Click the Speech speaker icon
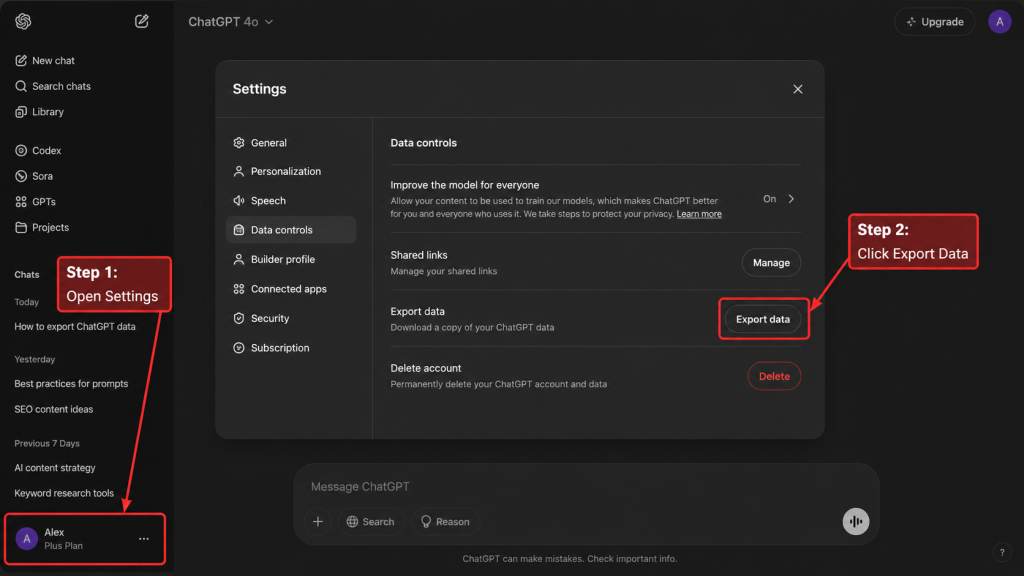 239,200
